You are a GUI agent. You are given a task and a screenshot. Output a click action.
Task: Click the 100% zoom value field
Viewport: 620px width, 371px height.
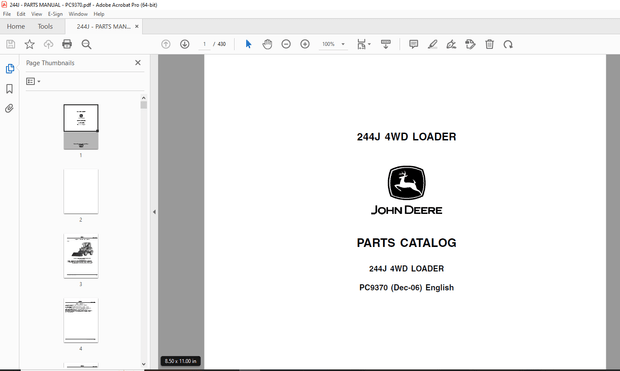click(328, 44)
